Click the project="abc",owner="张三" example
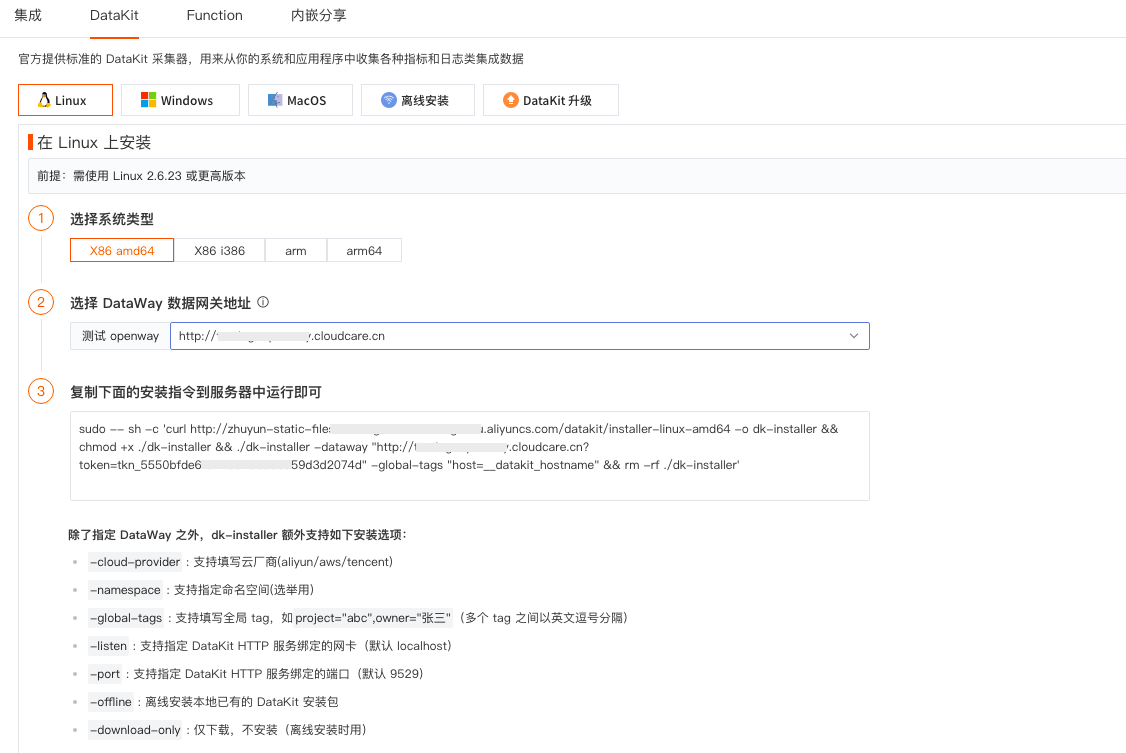 [373, 618]
